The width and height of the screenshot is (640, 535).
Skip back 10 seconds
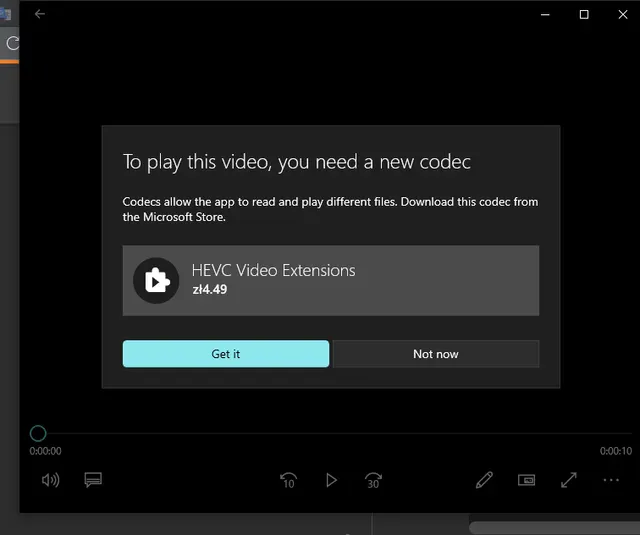[x=289, y=480]
